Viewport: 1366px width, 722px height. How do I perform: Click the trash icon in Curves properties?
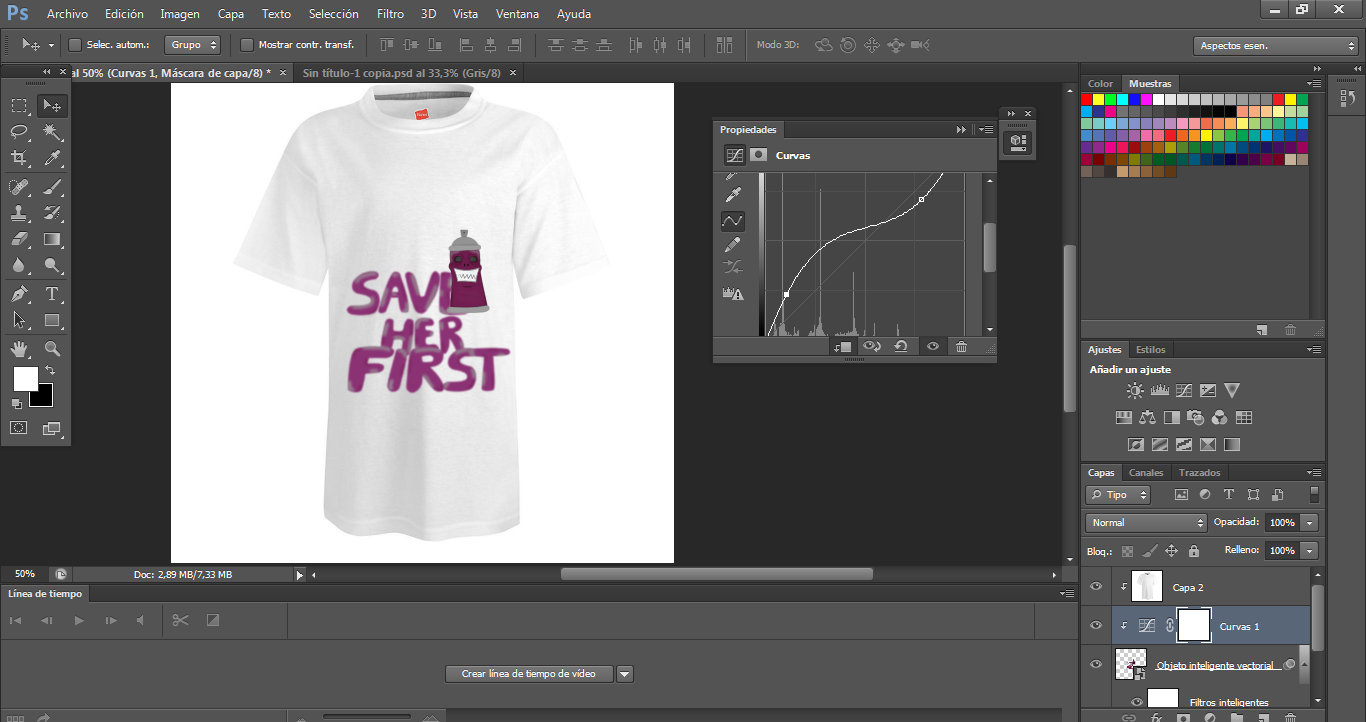pyautogui.click(x=961, y=346)
